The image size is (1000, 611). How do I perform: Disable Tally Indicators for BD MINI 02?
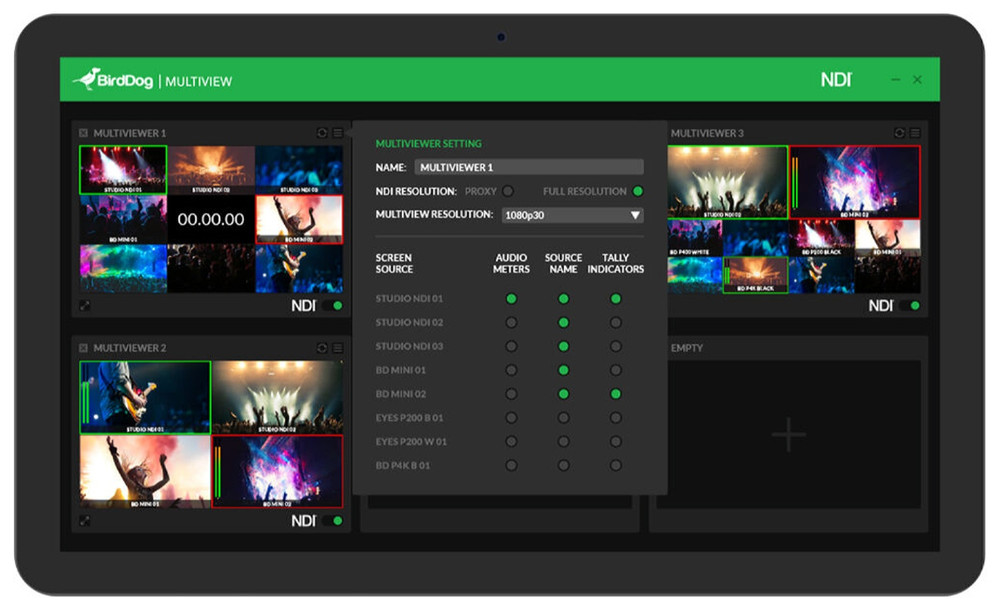click(x=615, y=393)
